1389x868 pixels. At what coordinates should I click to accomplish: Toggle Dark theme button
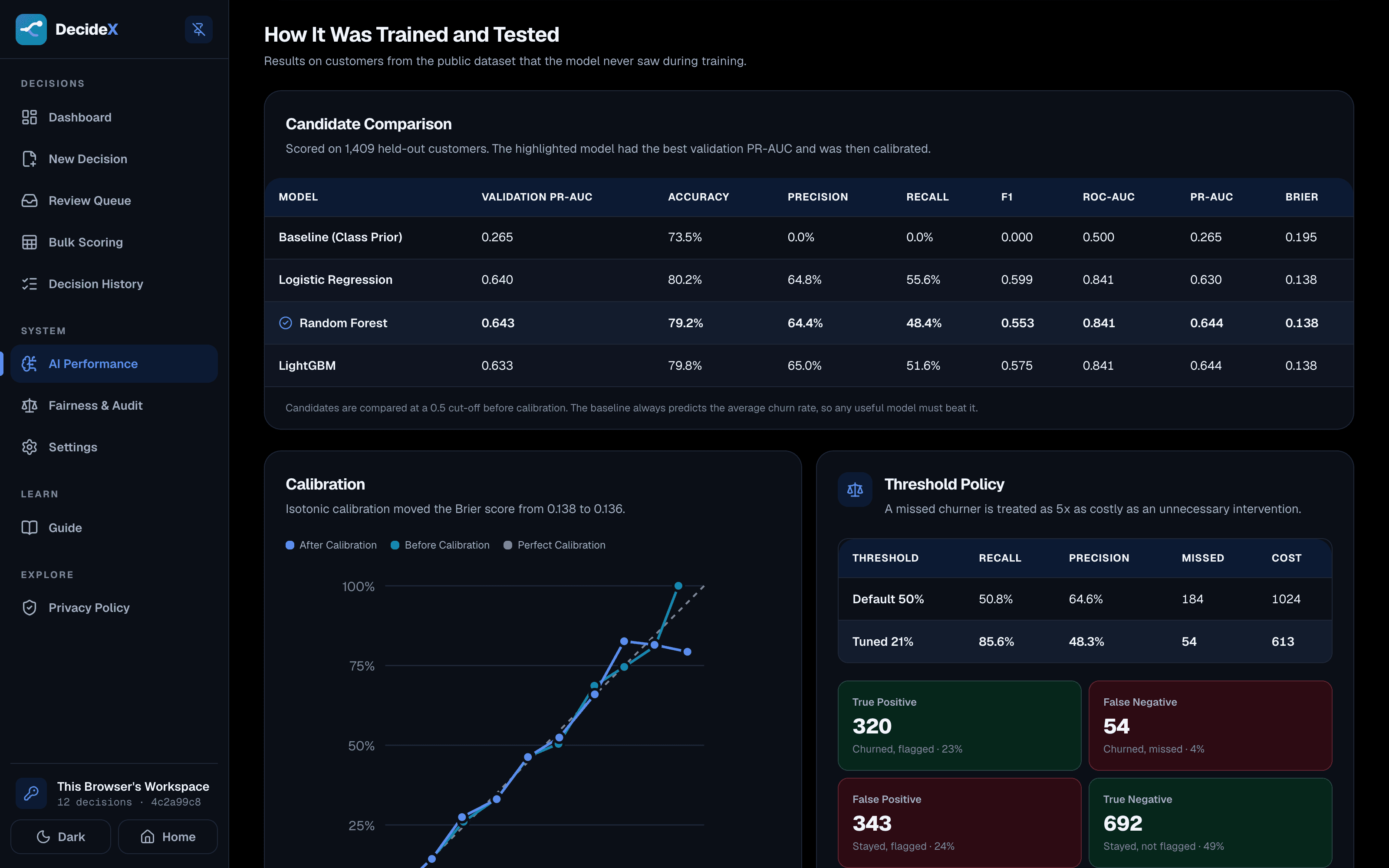coord(61,836)
